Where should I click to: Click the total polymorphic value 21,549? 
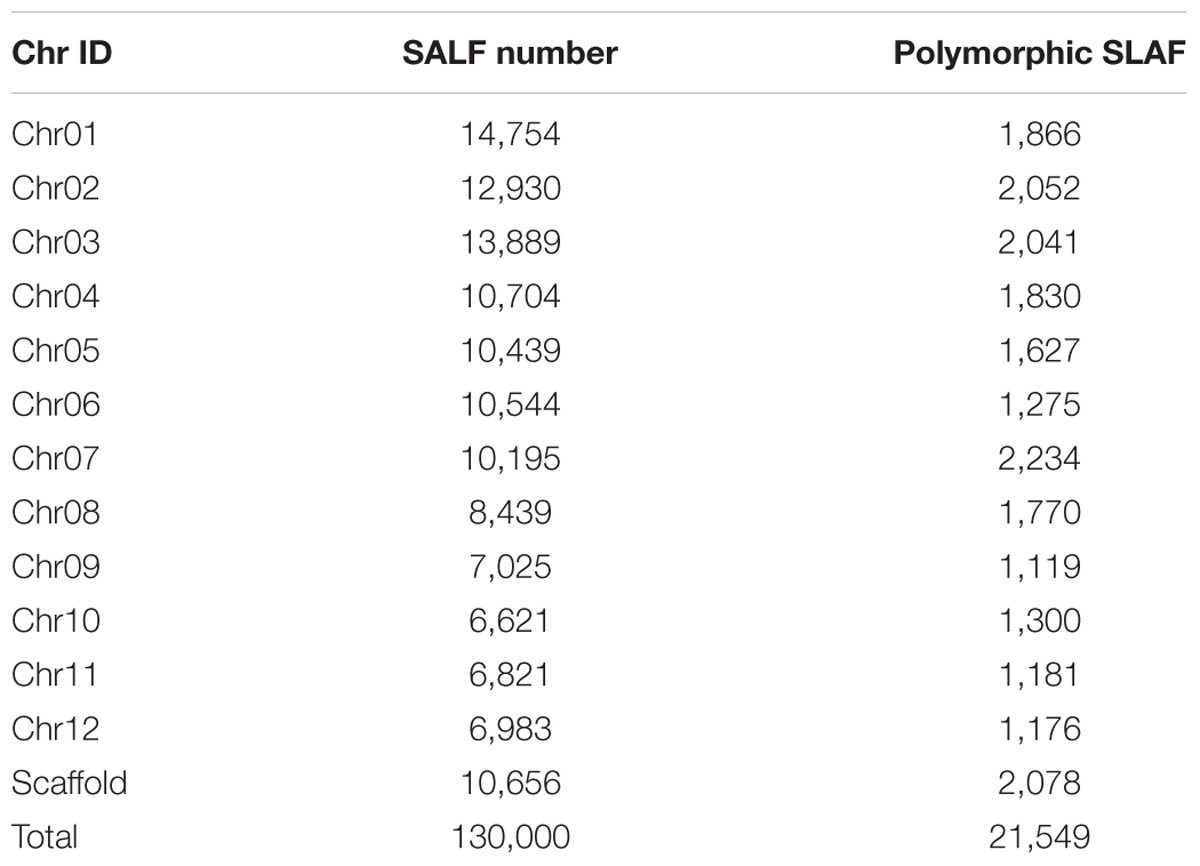(1040, 836)
